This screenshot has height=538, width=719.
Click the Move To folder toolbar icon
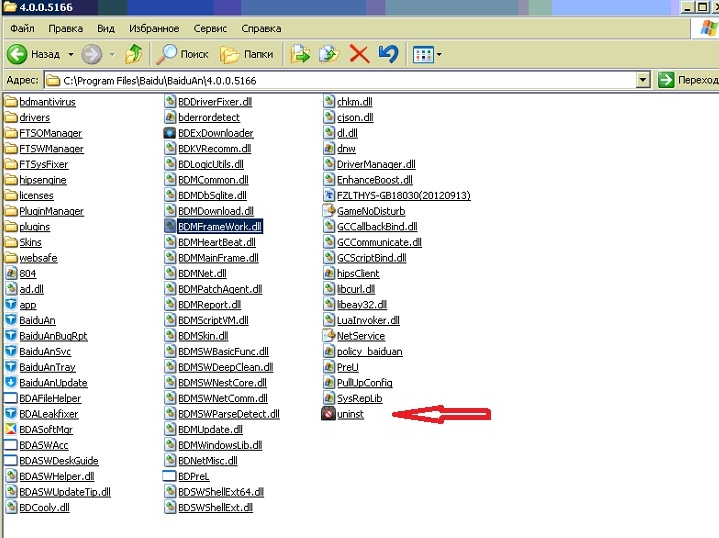click(300, 54)
